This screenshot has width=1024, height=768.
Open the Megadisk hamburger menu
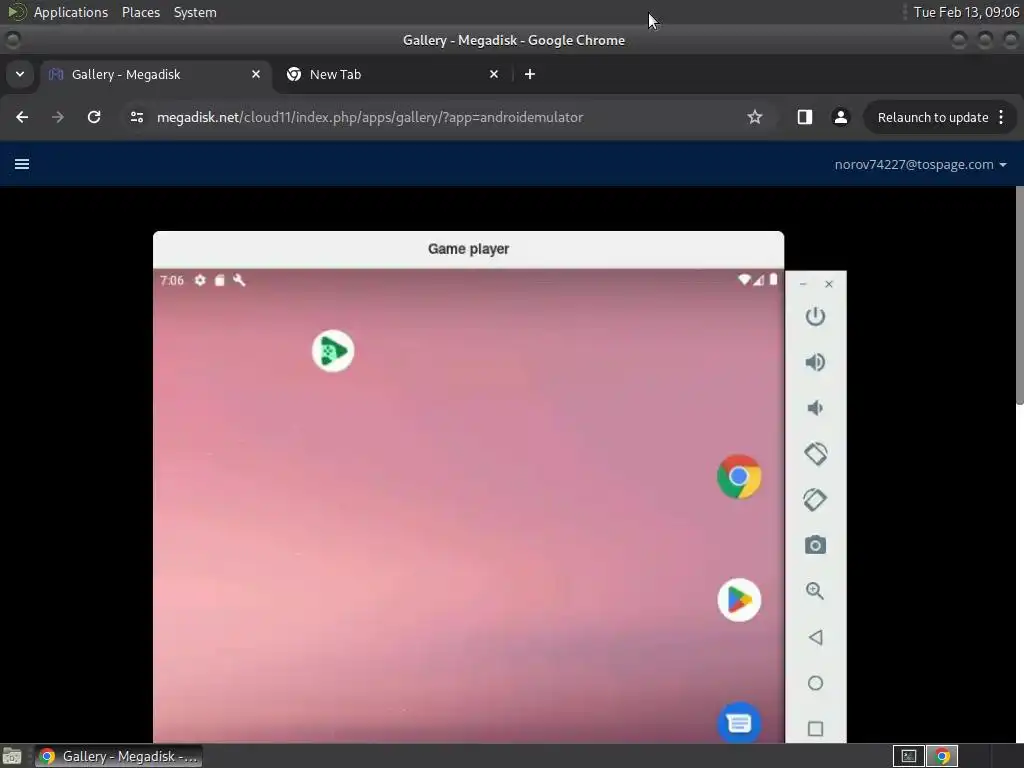(22, 164)
